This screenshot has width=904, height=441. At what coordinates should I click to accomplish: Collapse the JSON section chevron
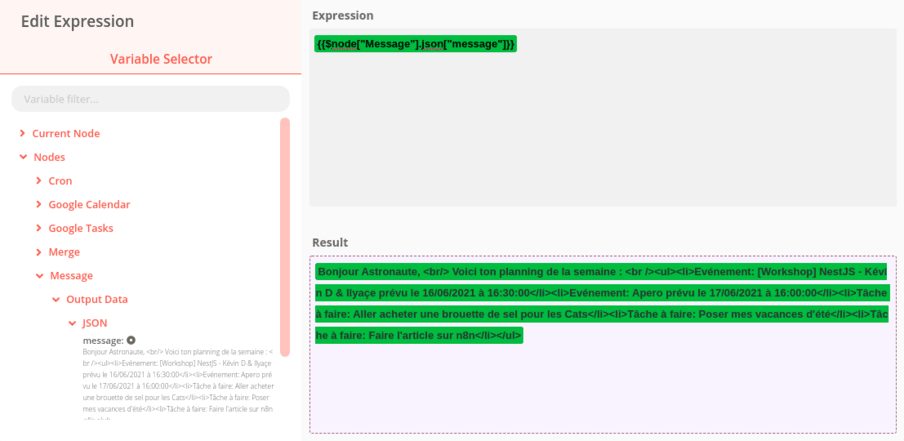point(71,323)
